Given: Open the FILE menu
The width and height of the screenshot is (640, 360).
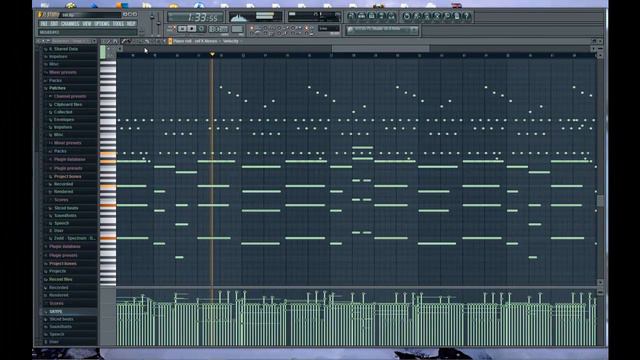Looking at the screenshot, I should click(44, 24).
